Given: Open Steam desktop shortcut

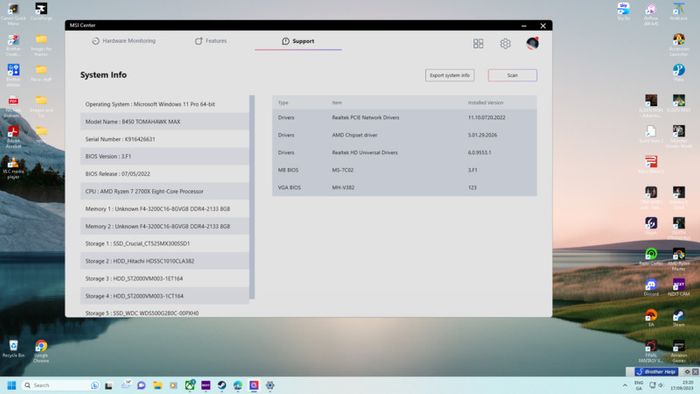Looking at the screenshot, I should [679, 318].
